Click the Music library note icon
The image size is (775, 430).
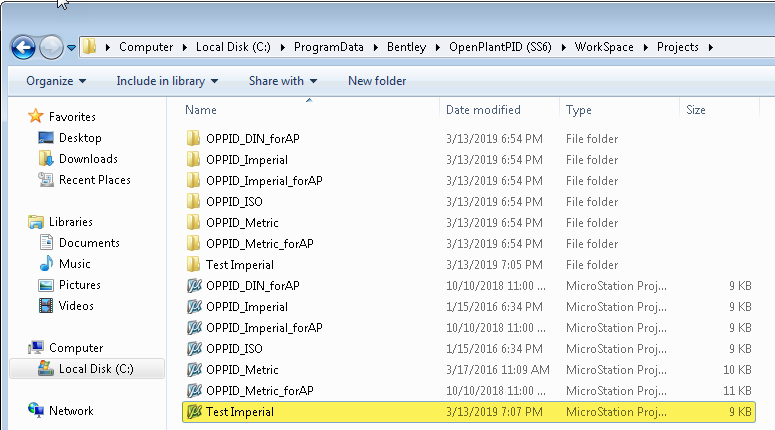46,263
